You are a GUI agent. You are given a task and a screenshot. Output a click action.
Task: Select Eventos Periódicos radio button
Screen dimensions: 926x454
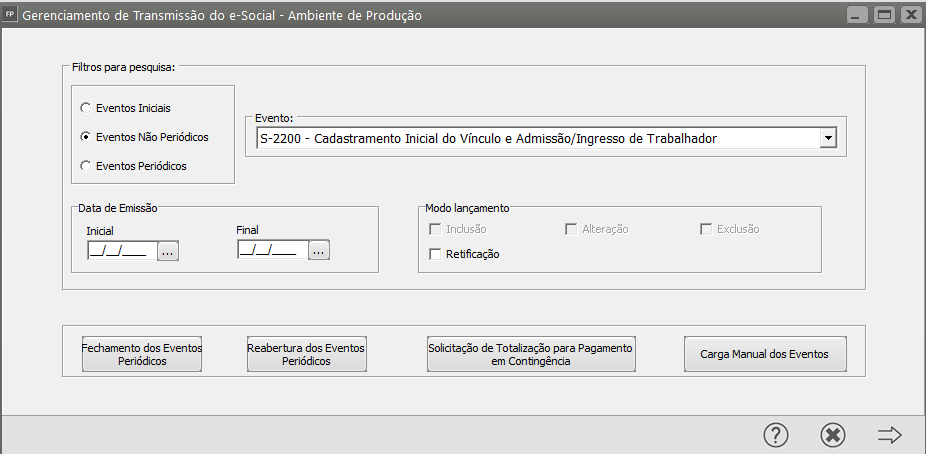click(x=86, y=166)
